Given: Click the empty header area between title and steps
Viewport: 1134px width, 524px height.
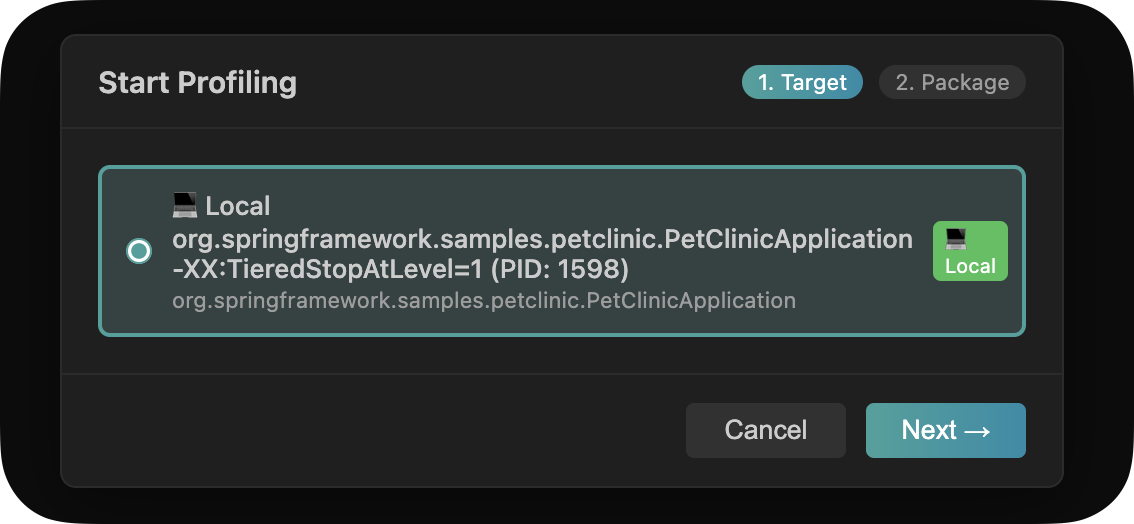Looking at the screenshot, I should click(520, 82).
